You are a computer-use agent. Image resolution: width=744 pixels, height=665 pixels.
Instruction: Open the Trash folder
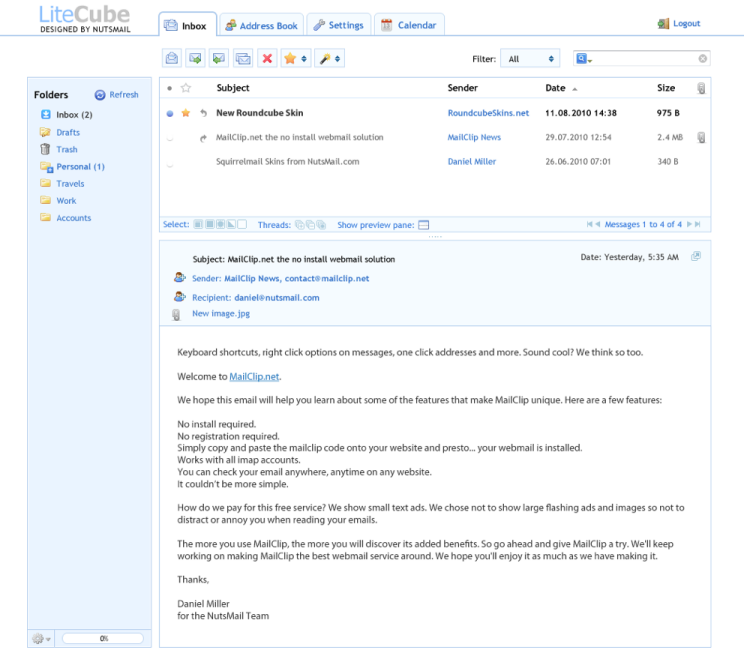click(x=59, y=149)
